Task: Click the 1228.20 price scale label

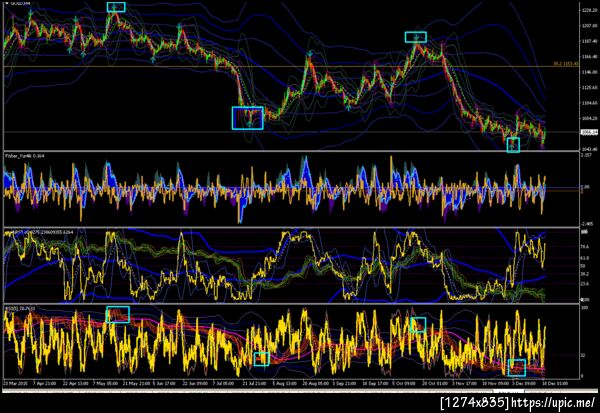Action: (x=589, y=10)
